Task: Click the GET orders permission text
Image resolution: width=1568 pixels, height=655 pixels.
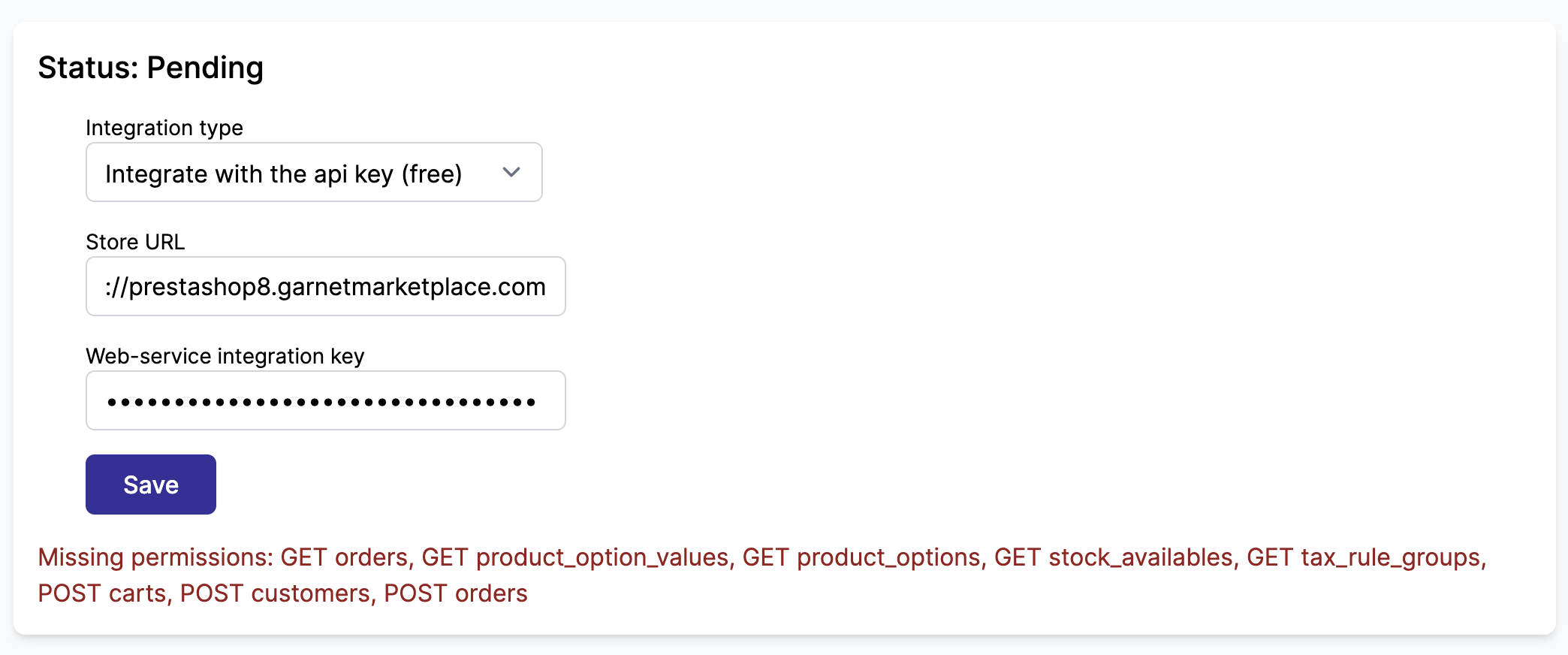Action: pos(345,557)
